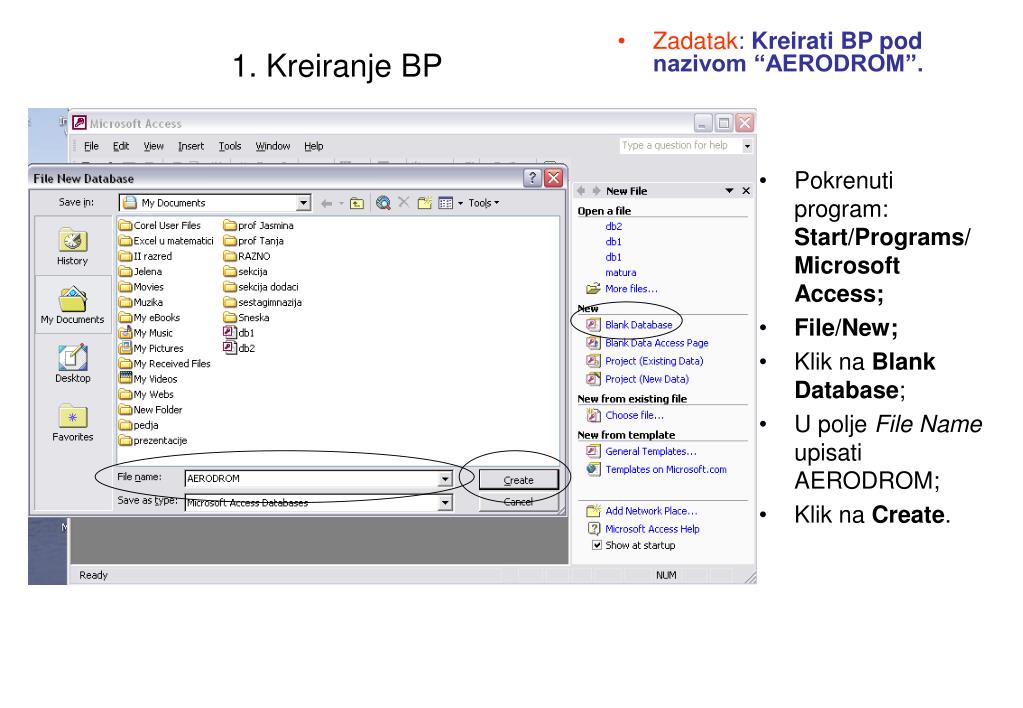Expand the File name dropdown arrow
The width and height of the screenshot is (1023, 708).
coord(445,479)
